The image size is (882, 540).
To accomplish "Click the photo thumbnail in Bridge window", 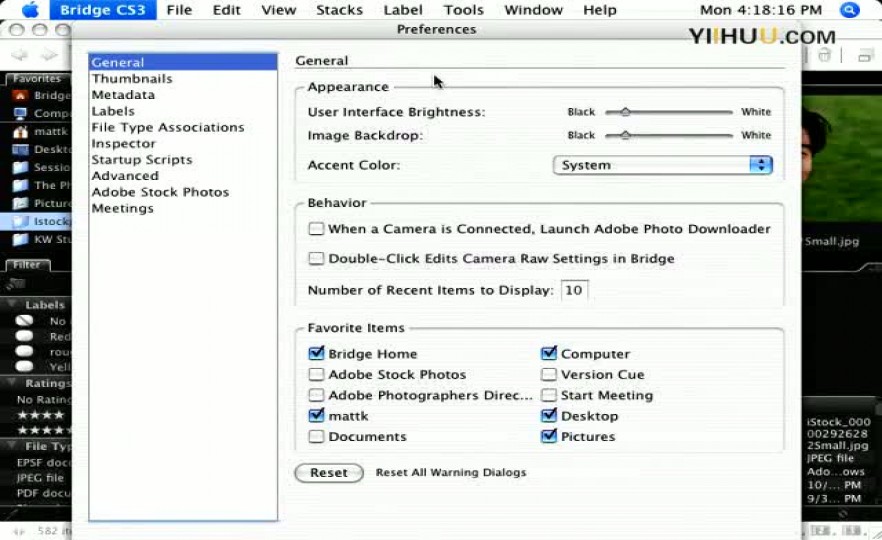I will point(842,159).
